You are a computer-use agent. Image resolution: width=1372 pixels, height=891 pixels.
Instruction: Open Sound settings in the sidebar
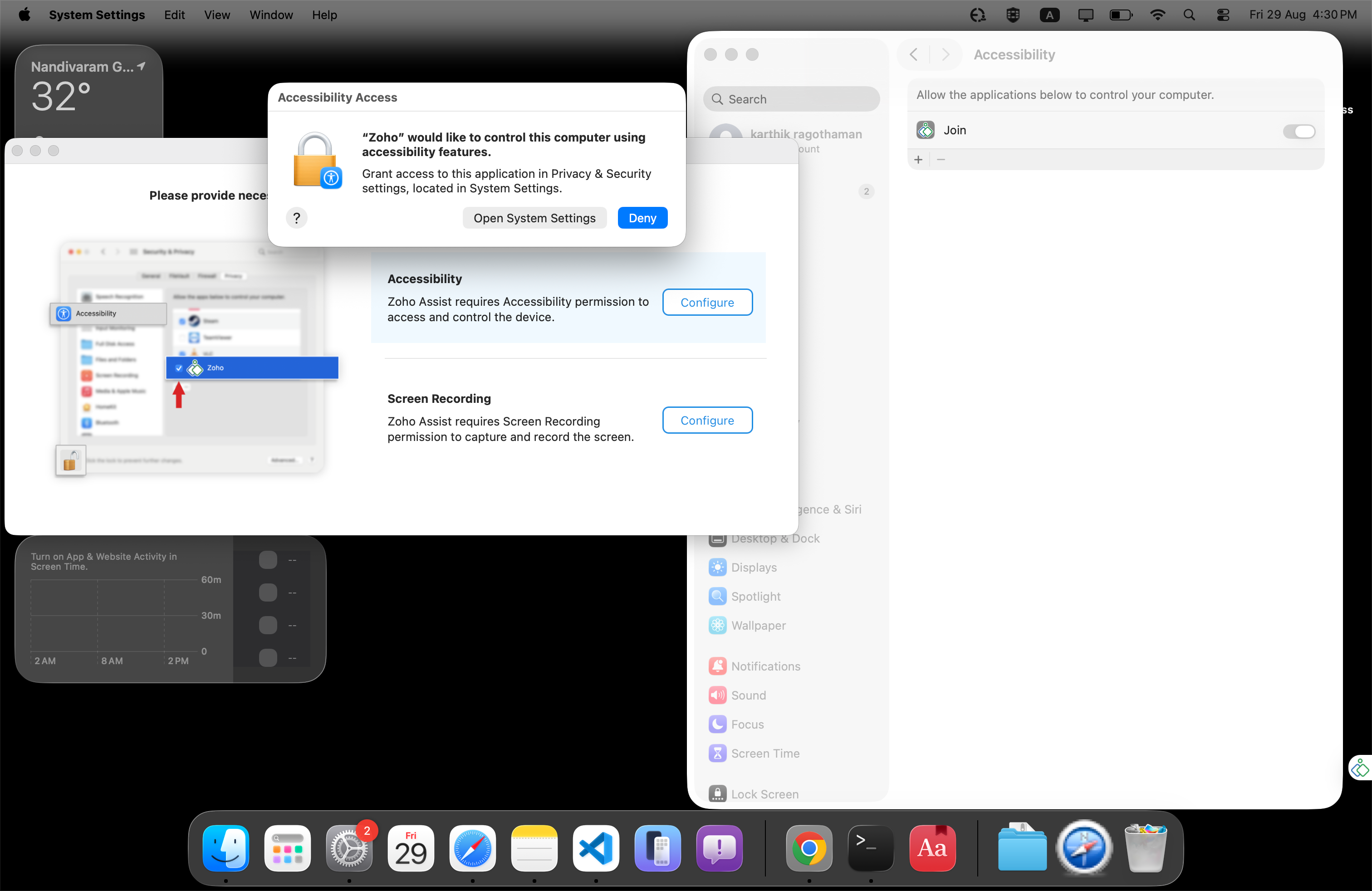point(748,695)
